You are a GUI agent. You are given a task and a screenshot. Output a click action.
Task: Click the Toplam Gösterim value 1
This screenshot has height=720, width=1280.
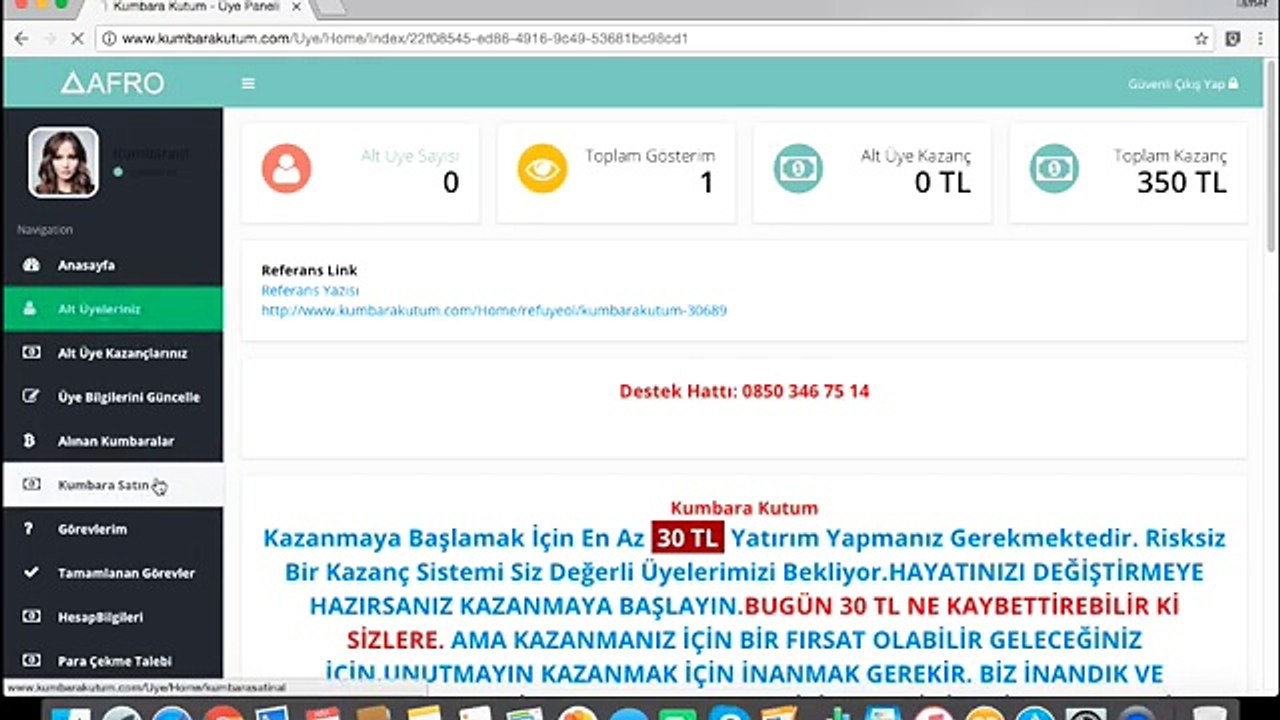(x=707, y=183)
